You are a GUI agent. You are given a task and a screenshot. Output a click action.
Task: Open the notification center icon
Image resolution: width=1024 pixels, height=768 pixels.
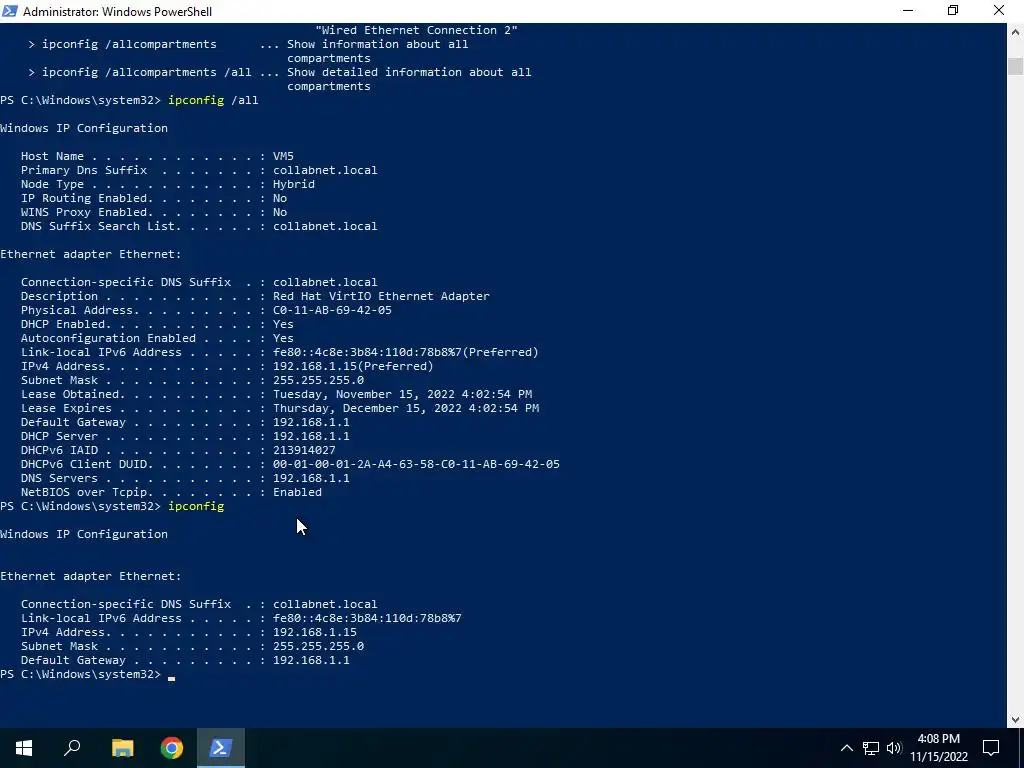pos(991,748)
